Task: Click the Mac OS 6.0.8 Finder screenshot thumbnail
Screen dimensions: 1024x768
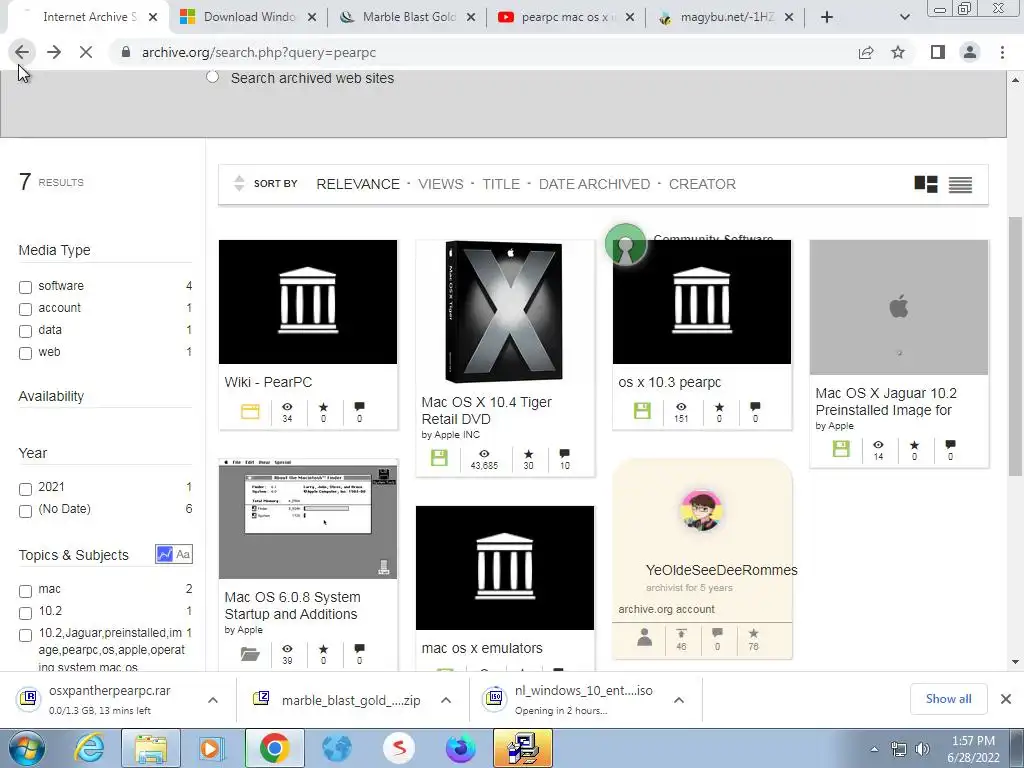Action: click(308, 519)
